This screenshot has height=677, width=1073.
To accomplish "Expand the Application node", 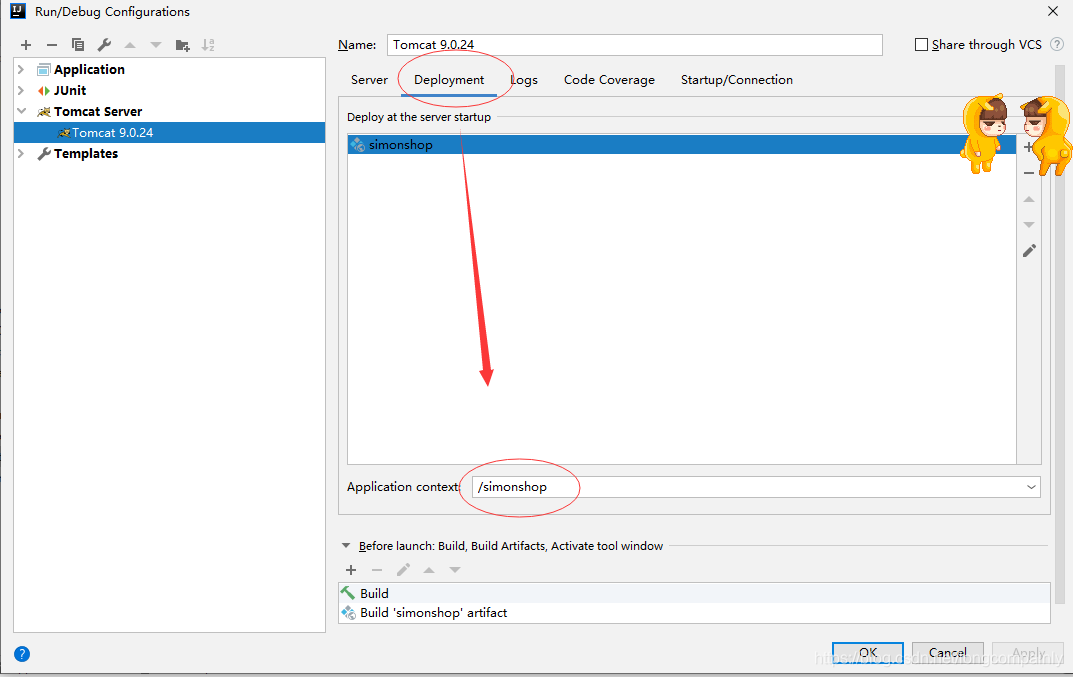I will click(21, 69).
